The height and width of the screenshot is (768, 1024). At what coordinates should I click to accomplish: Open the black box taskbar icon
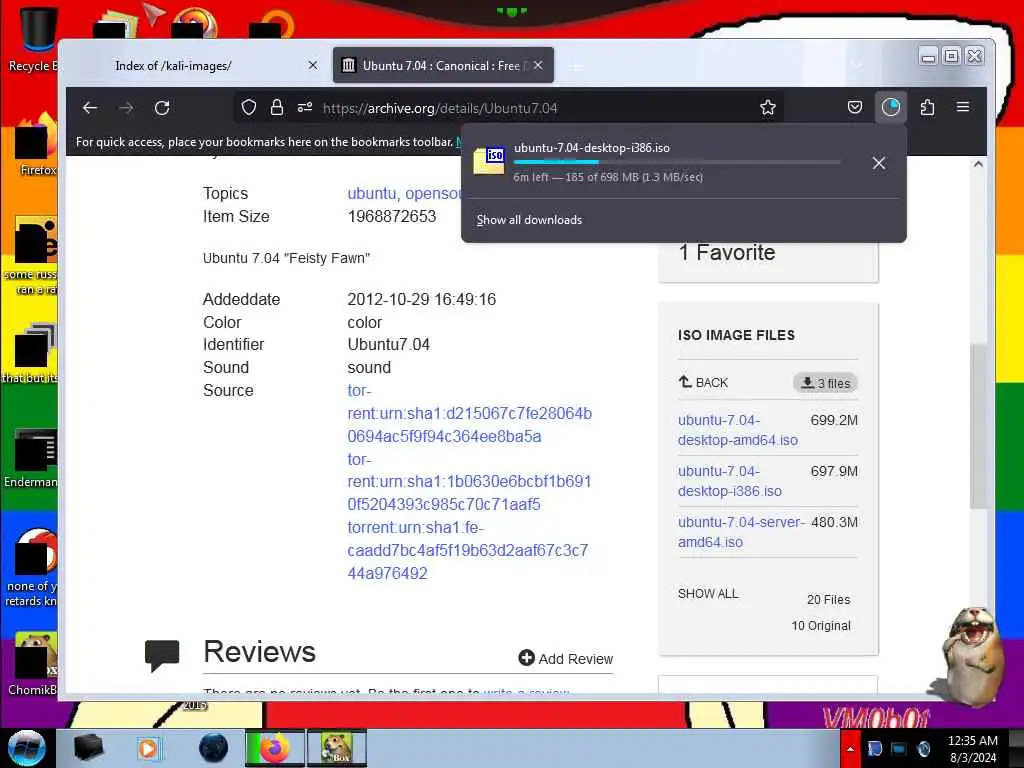pyautogui.click(x=88, y=748)
